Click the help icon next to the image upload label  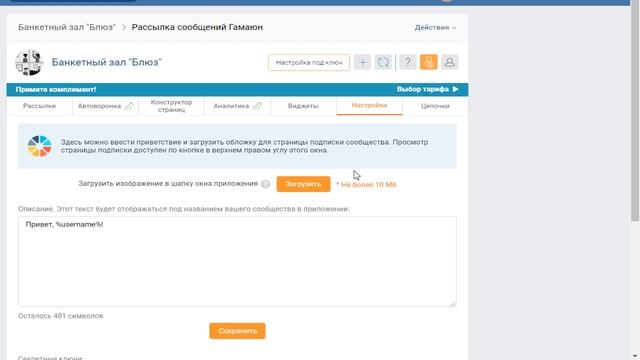point(265,184)
